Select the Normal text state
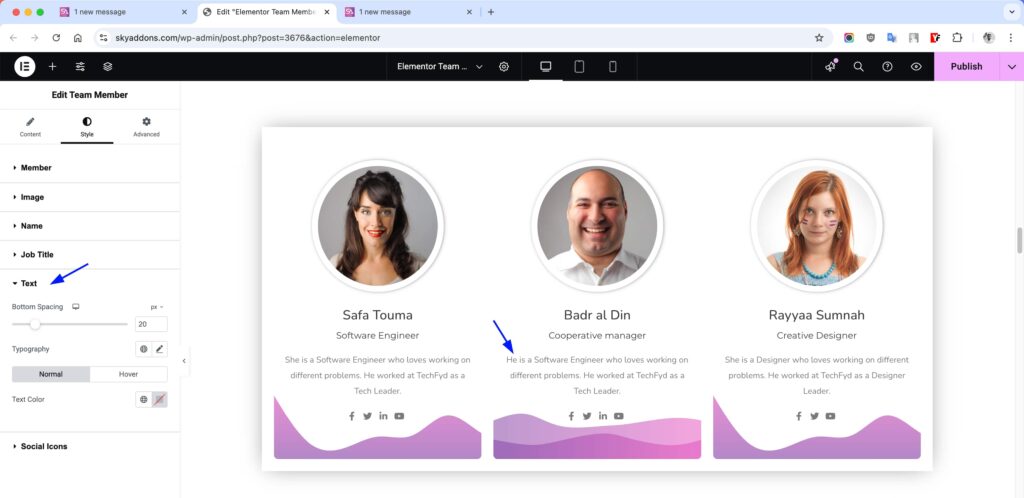 coord(51,374)
